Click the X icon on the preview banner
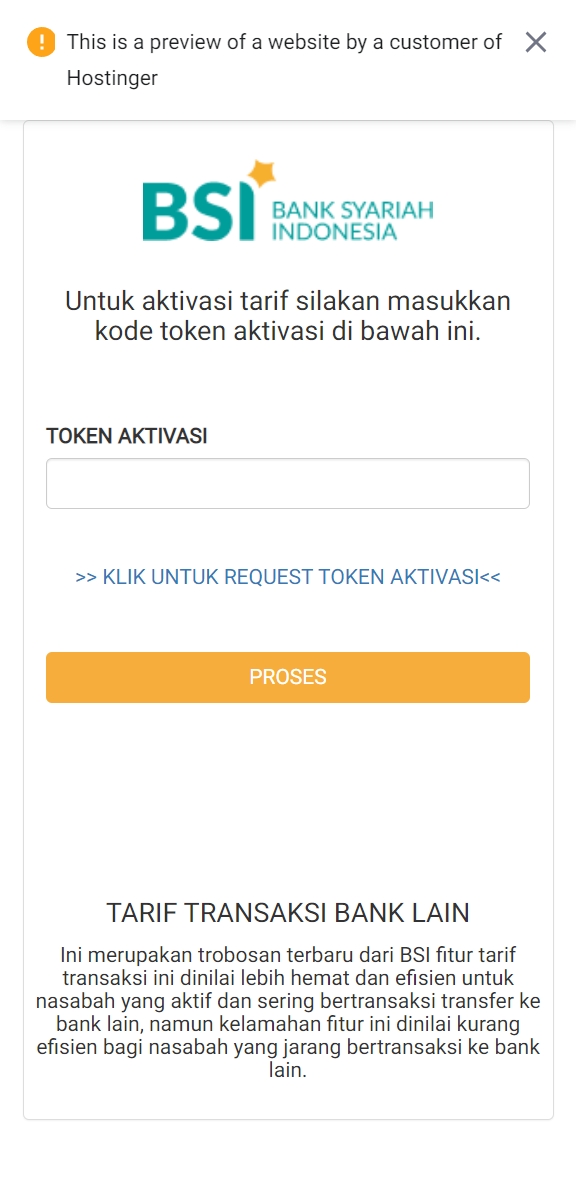Screen dimensions: 576x1181 535,42
